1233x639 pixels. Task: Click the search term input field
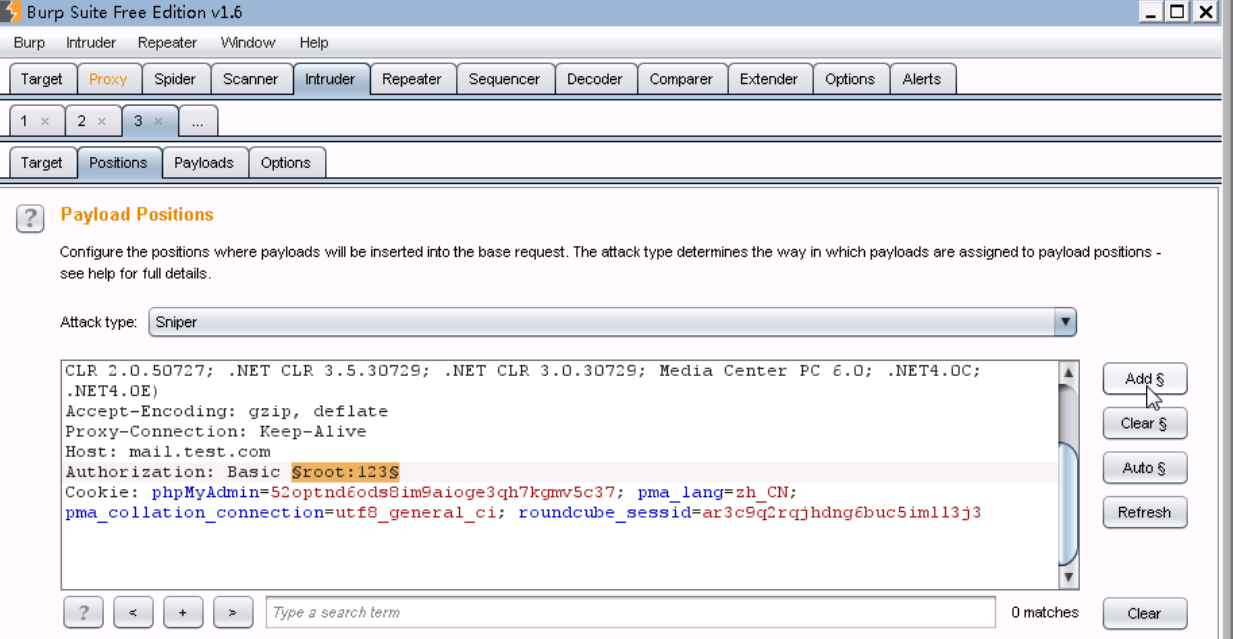(631, 612)
